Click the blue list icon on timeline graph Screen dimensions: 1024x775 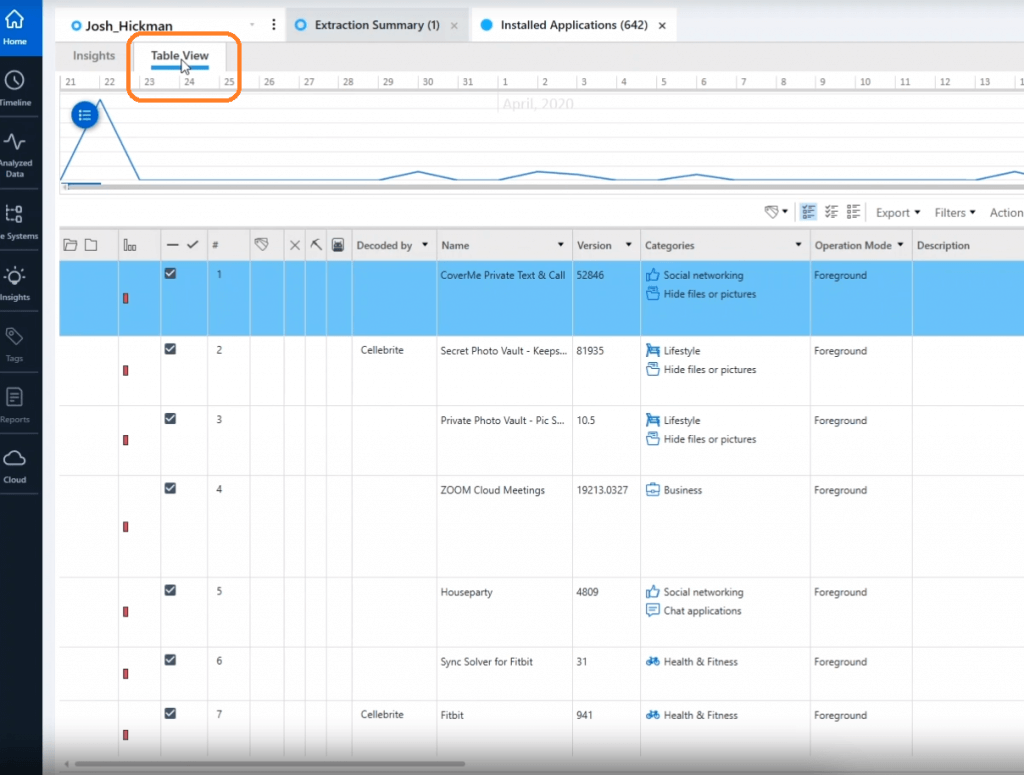point(85,115)
